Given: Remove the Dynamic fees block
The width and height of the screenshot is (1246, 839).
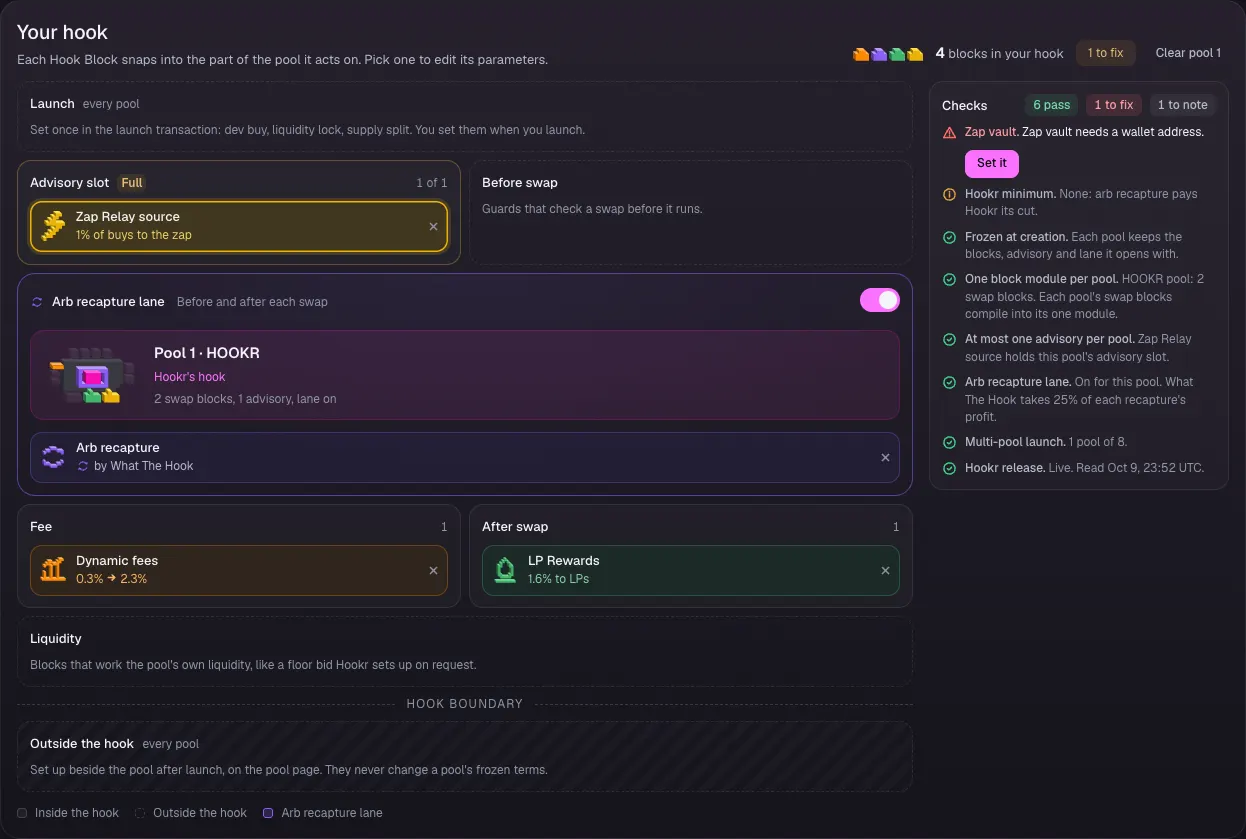Looking at the screenshot, I should point(433,571).
